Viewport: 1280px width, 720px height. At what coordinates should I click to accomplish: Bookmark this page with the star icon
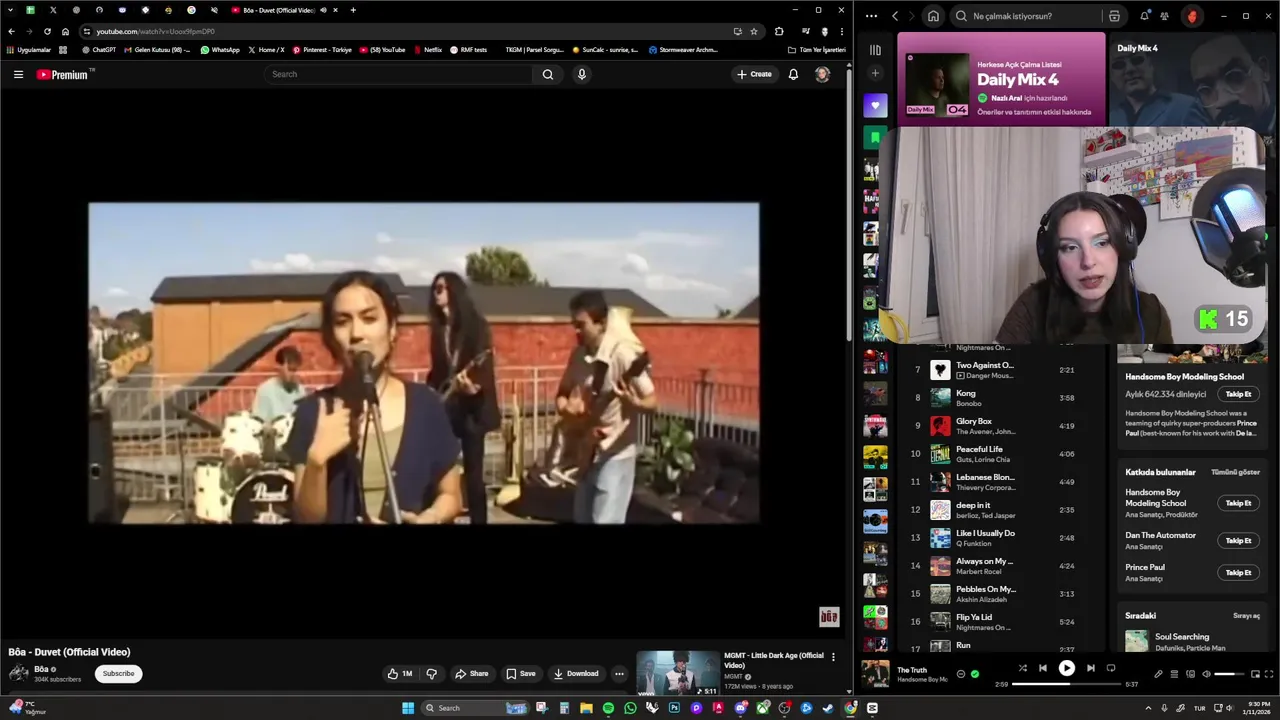[x=754, y=31]
